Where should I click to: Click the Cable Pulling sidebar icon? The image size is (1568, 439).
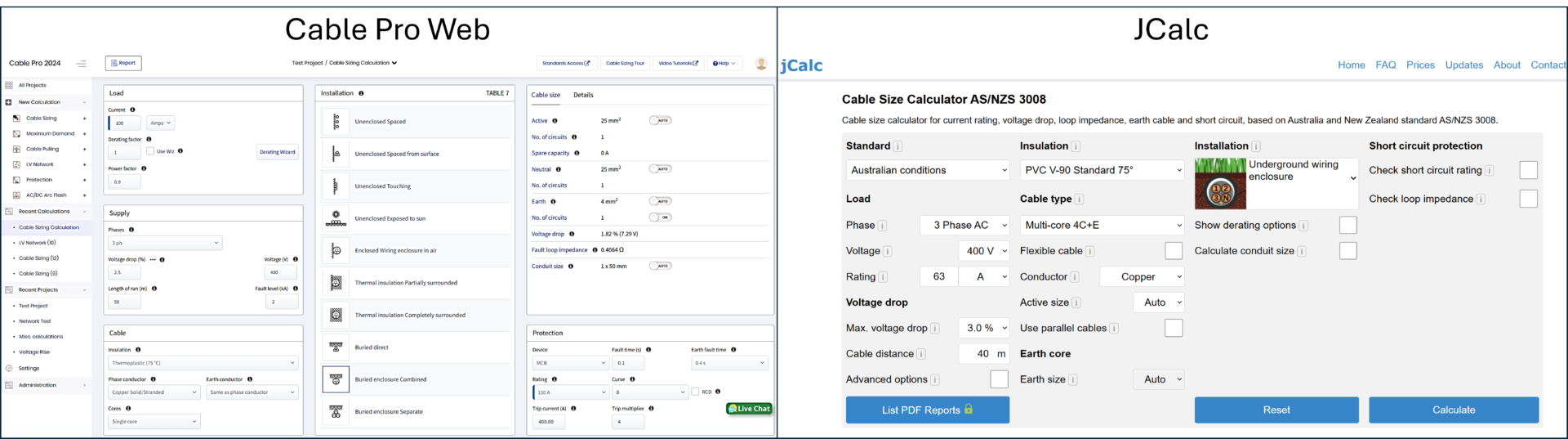(16, 150)
